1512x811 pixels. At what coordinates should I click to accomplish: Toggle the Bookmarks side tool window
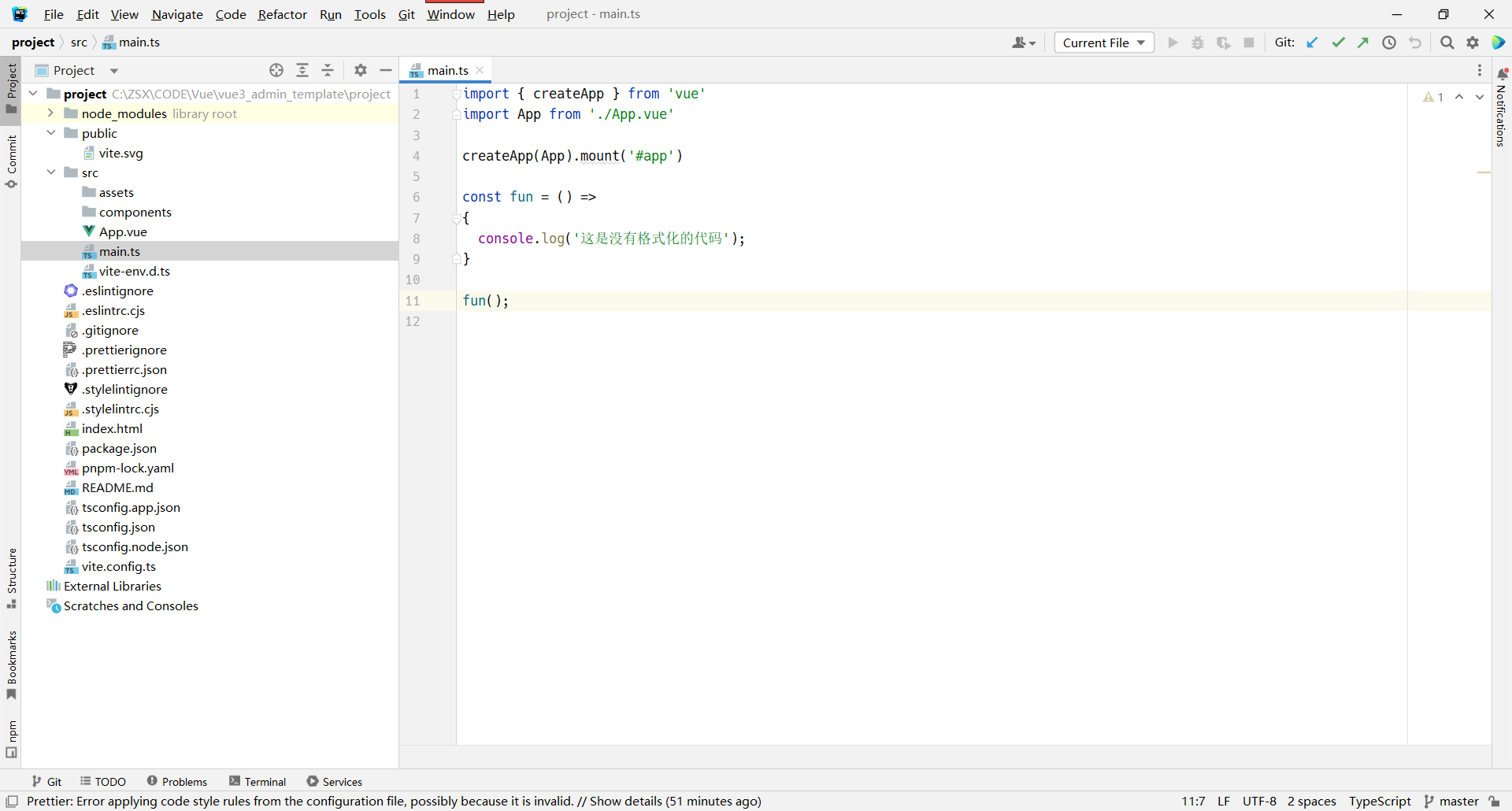pos(11,665)
